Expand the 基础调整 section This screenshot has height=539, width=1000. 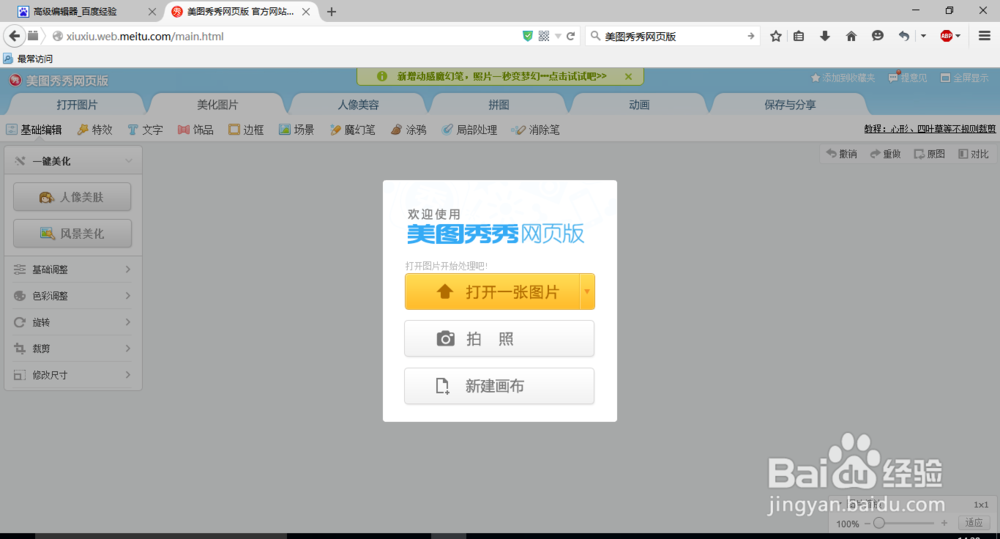coord(73,269)
